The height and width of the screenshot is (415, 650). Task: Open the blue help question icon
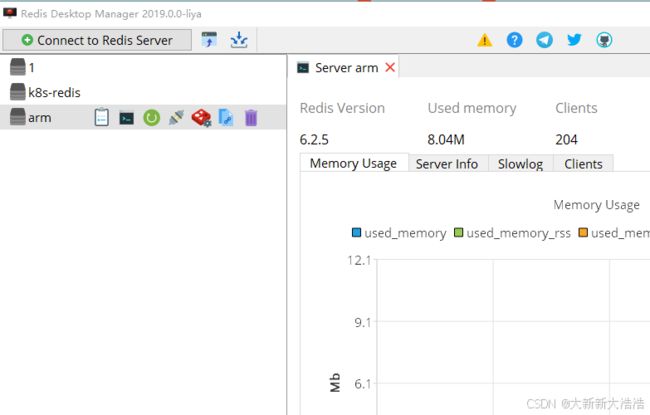tap(514, 40)
